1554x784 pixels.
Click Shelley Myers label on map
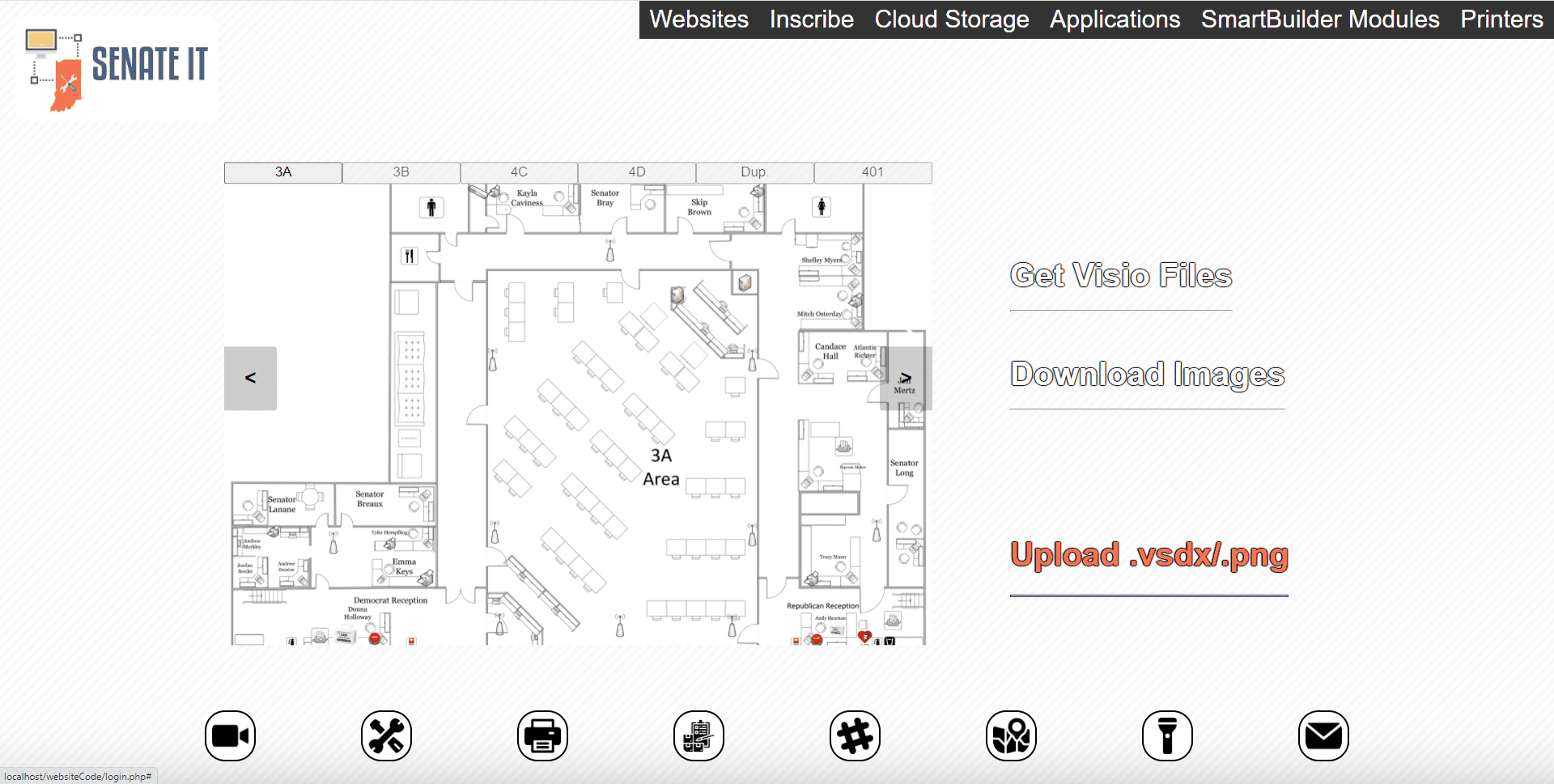coord(822,261)
